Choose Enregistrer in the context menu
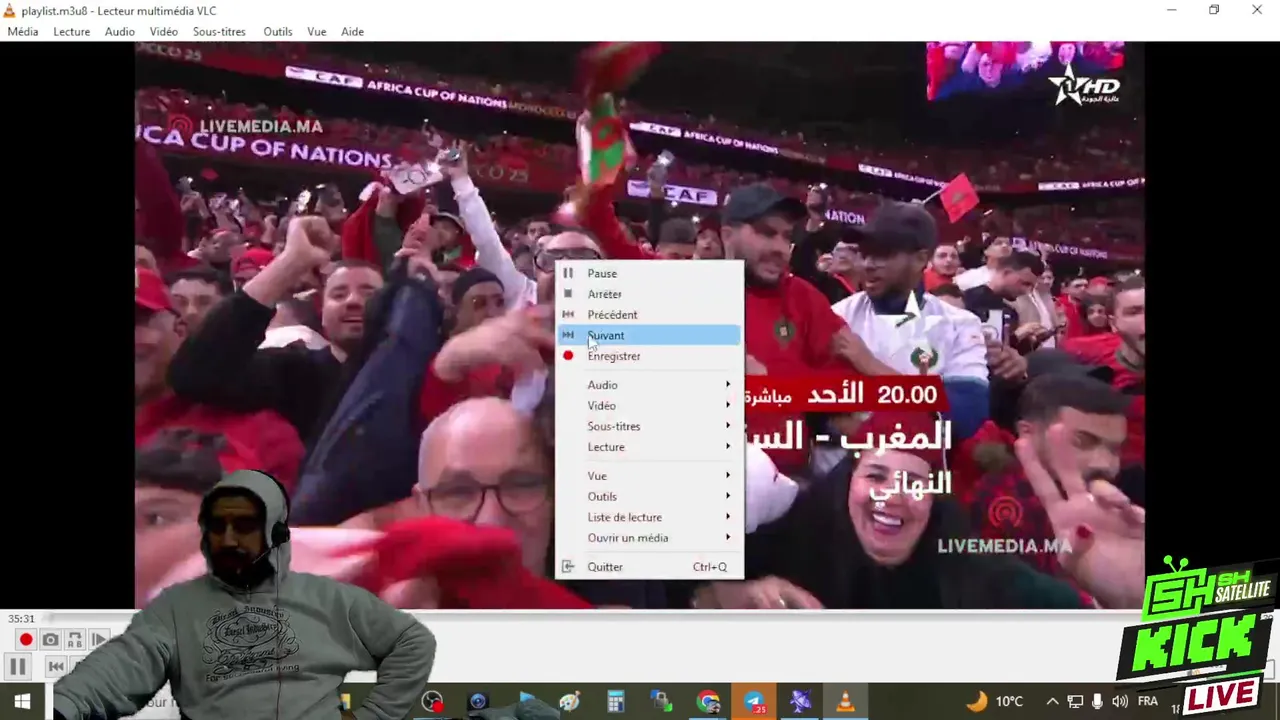 click(649, 356)
